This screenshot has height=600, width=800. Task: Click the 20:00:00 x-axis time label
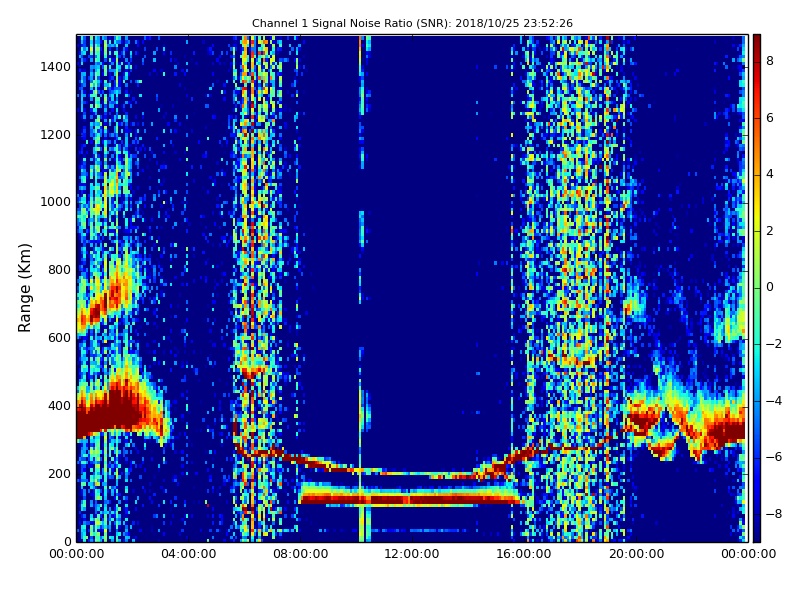(x=636, y=554)
